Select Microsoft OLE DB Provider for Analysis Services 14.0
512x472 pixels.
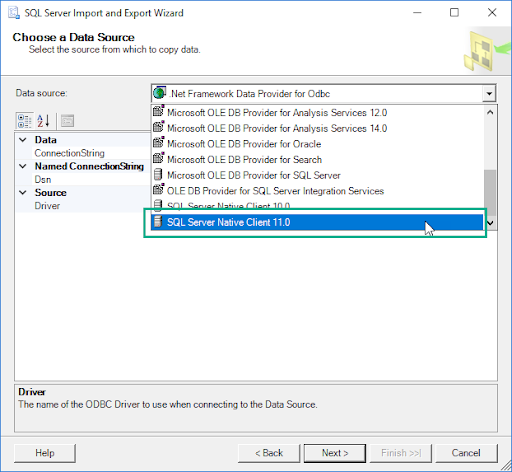(317, 128)
